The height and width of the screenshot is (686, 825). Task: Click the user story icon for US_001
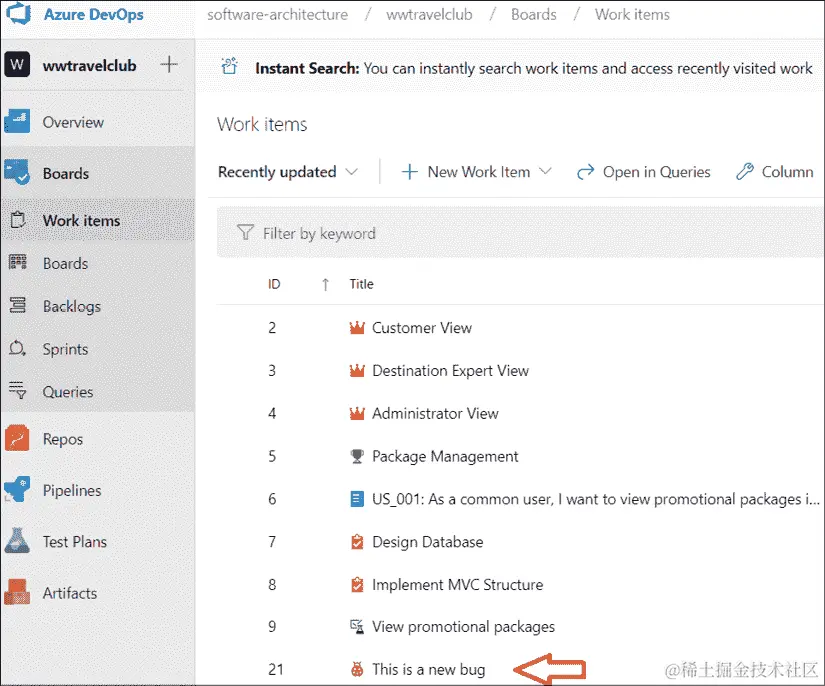tap(357, 499)
